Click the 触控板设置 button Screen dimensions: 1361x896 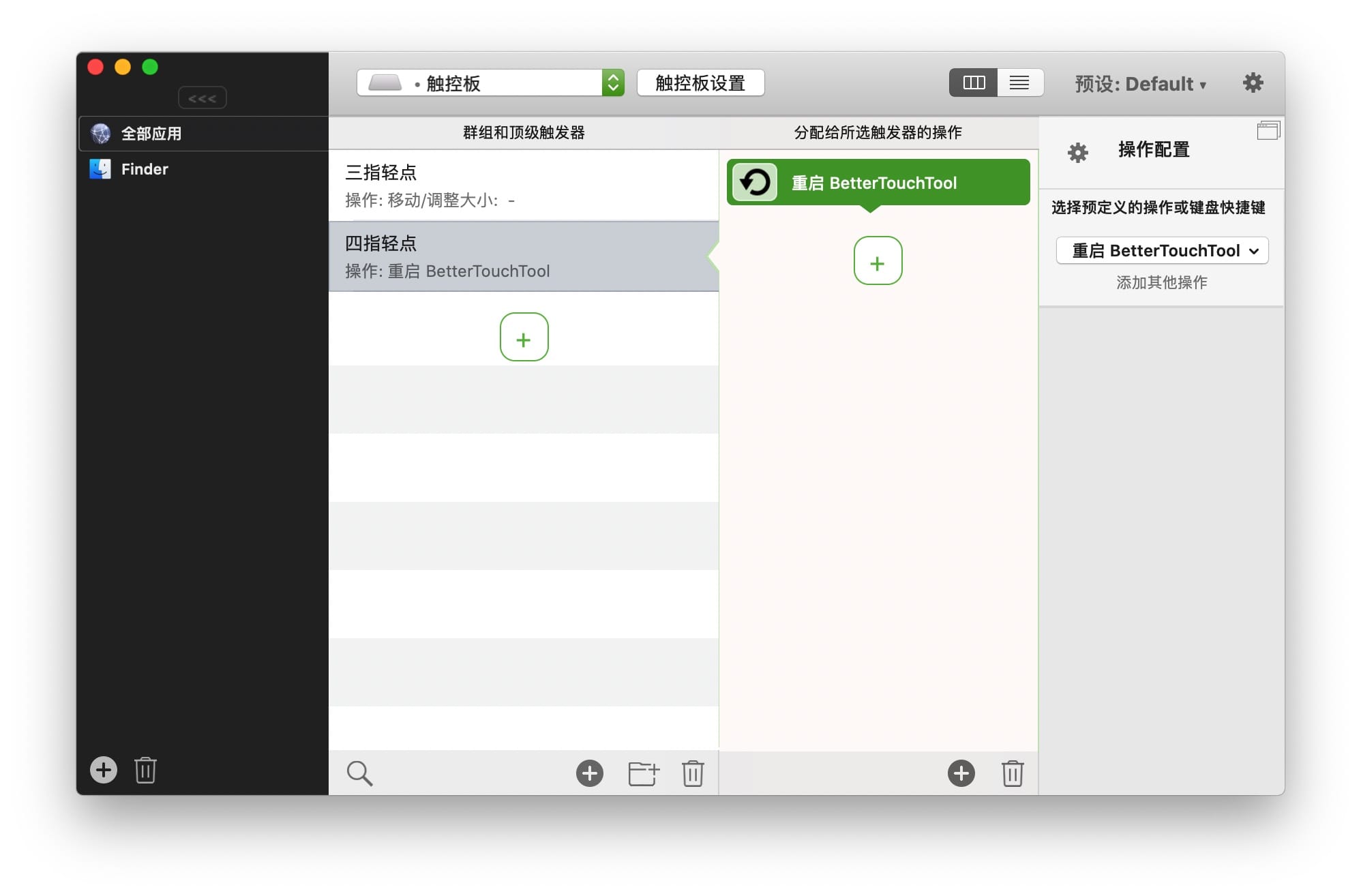700,83
